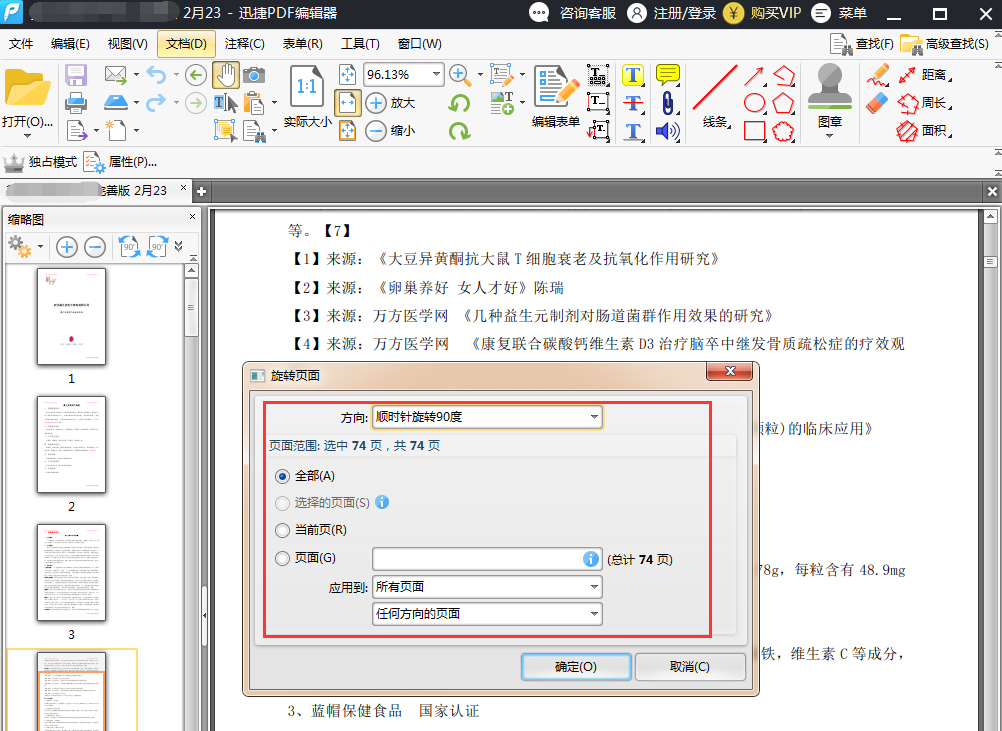Click the Edit Form 编辑表单 icon
The width and height of the screenshot is (1002, 731).
click(x=556, y=96)
